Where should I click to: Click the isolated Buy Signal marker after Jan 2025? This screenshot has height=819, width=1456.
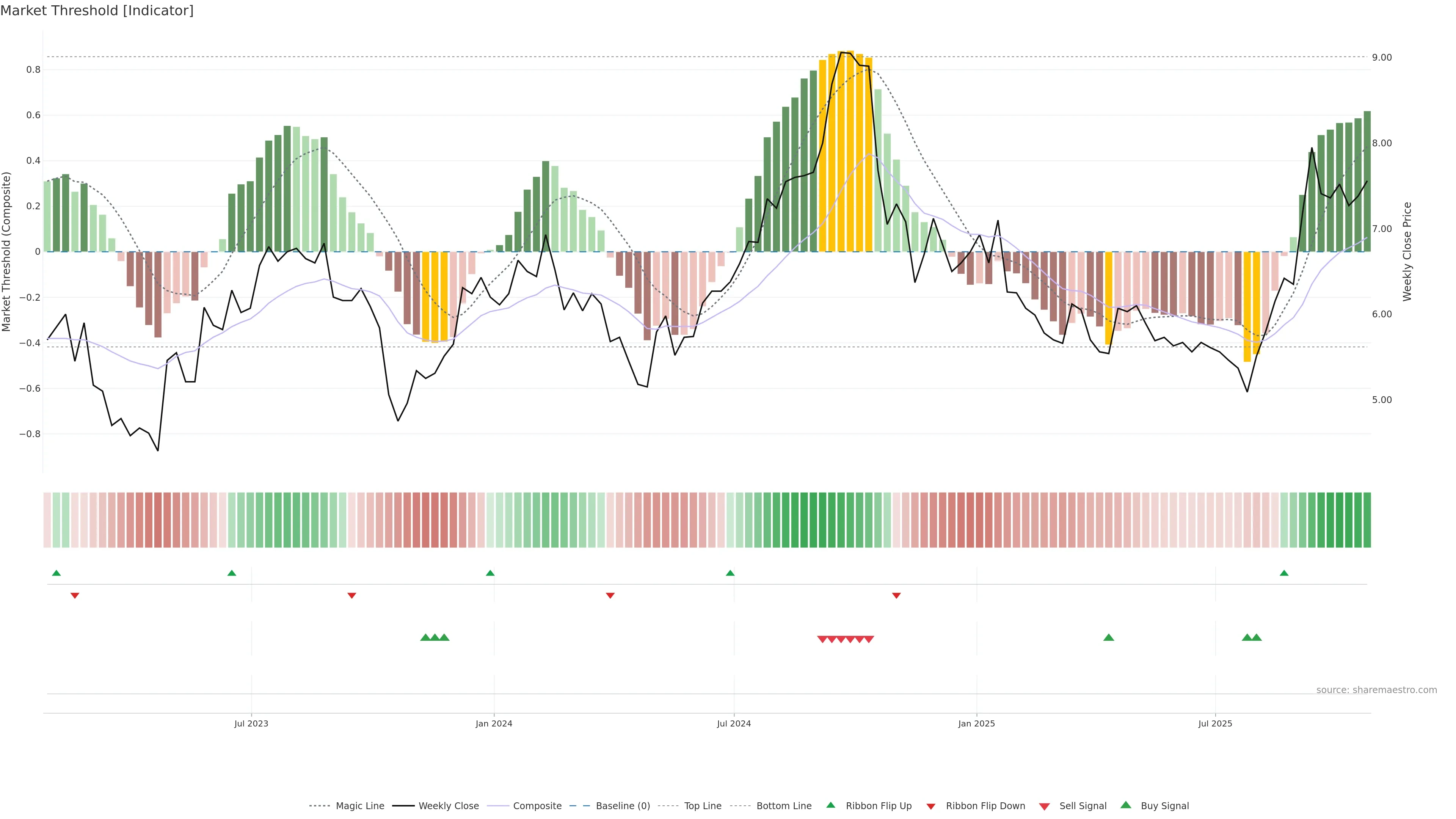(1108, 637)
